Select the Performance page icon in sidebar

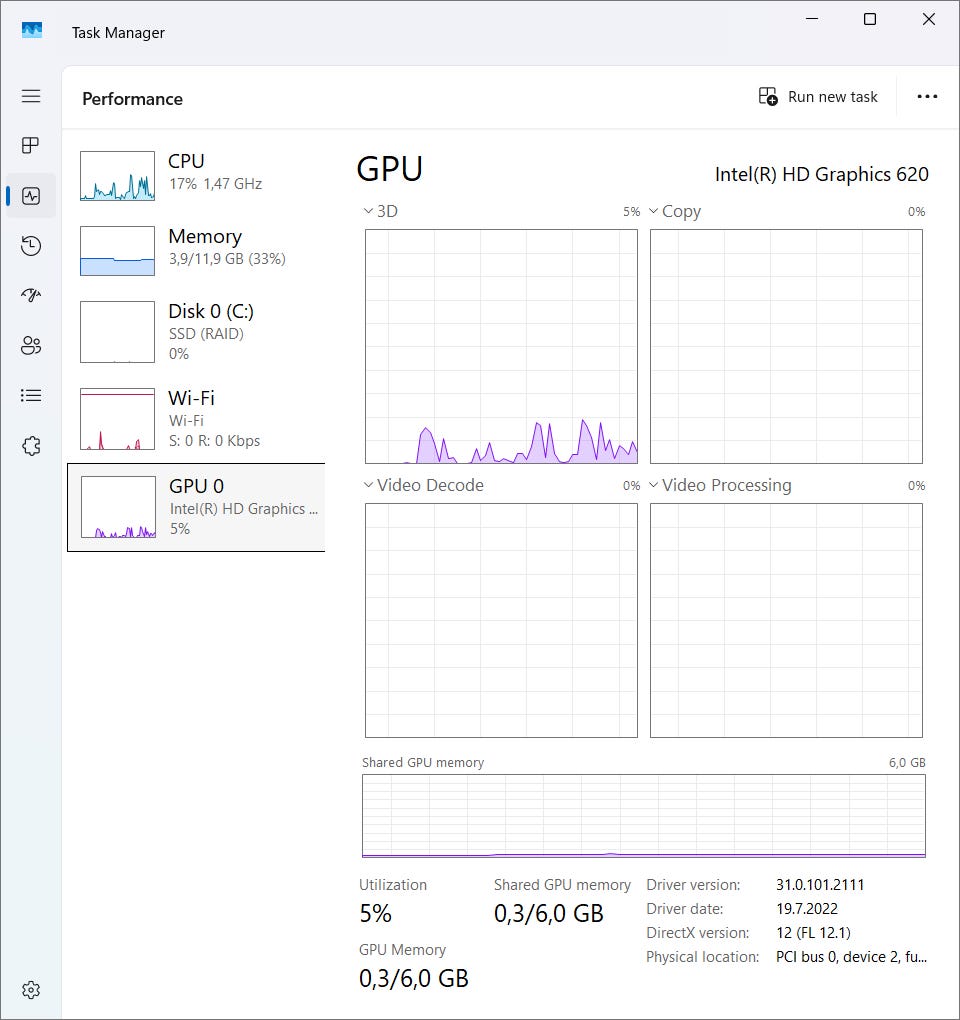pos(31,196)
